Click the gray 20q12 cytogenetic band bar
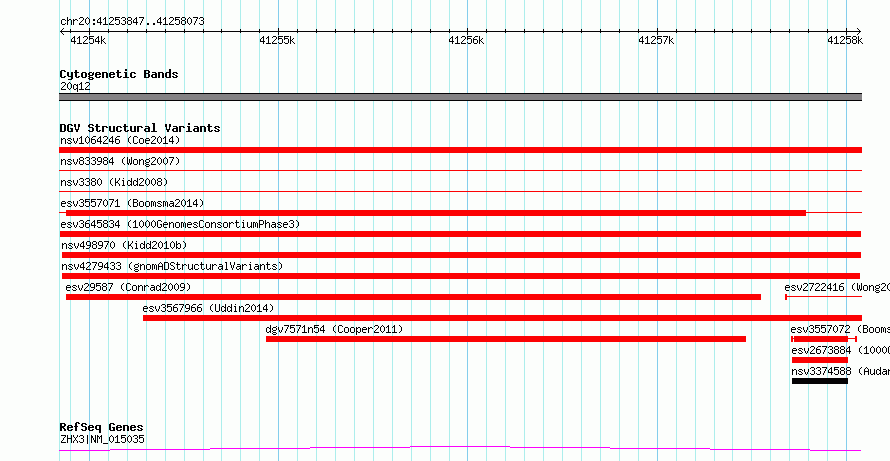Screen dimensions: 890x461 pyautogui.click(x=460, y=97)
